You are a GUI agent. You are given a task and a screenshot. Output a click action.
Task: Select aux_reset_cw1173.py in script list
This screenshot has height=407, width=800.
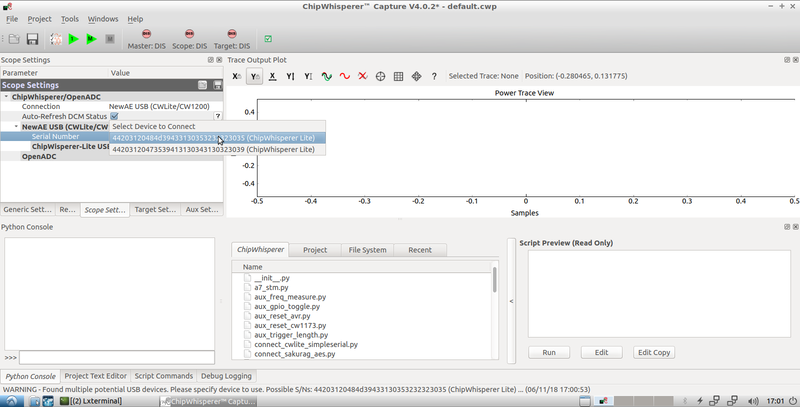point(290,325)
